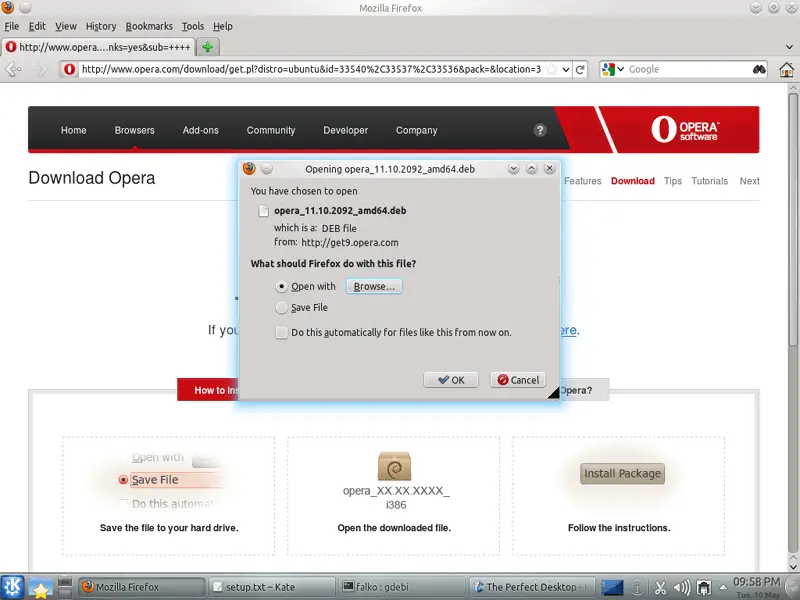Open the Help menu

(222, 26)
